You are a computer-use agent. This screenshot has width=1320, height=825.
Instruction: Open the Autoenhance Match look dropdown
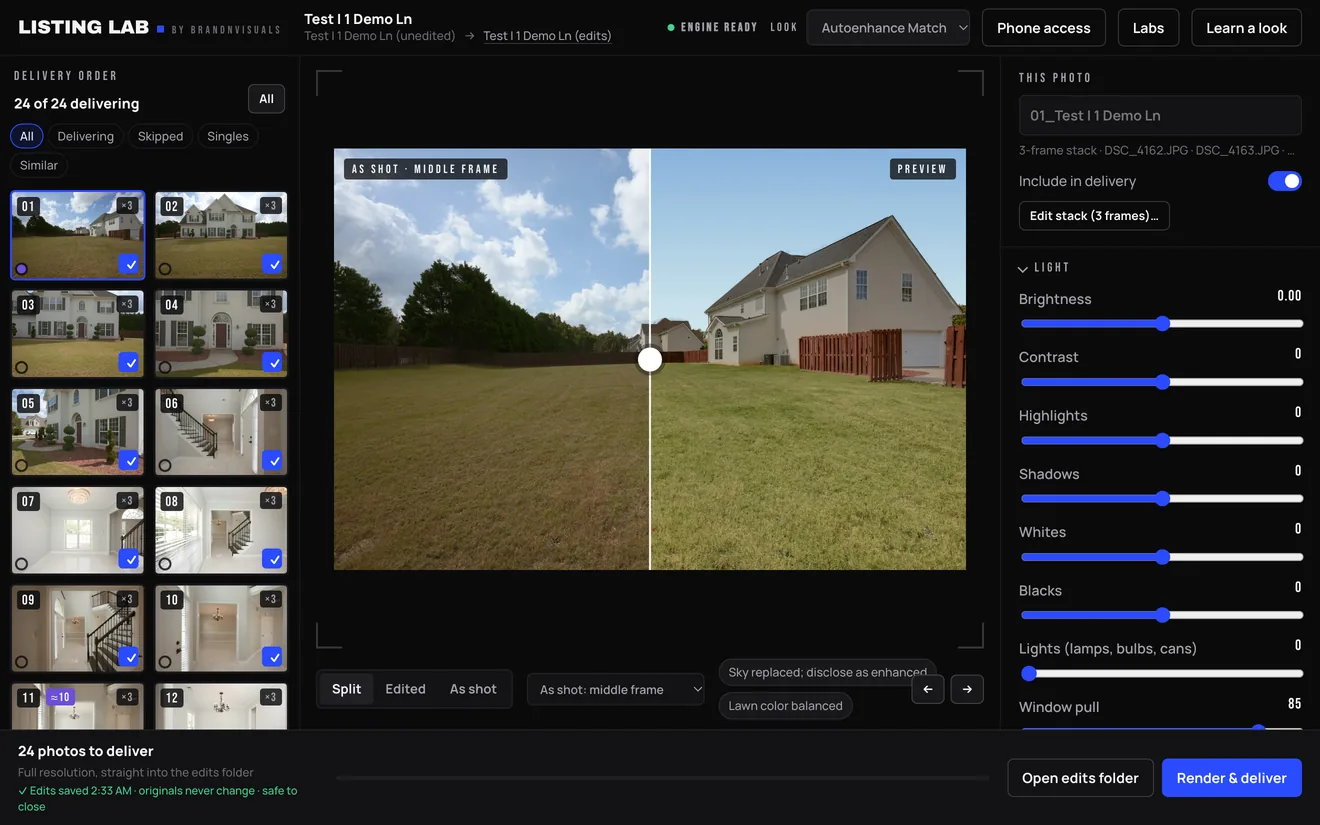[888, 28]
